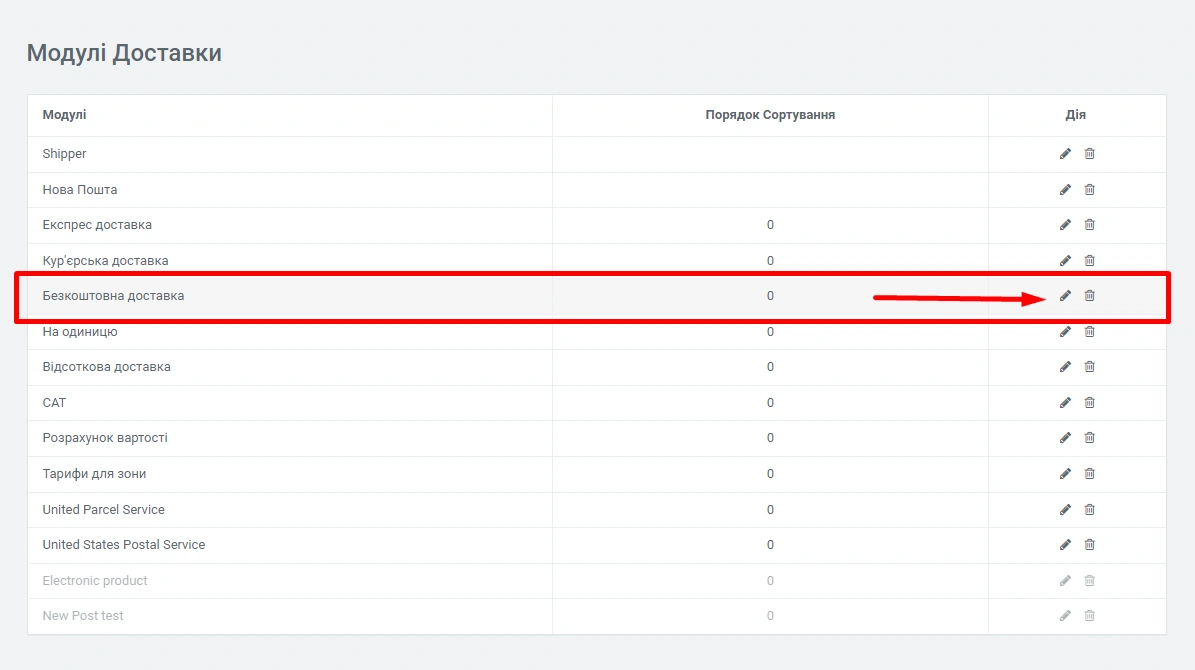Edit the United Parcel Service module
This screenshot has width=1195, height=670.
[1065, 510]
